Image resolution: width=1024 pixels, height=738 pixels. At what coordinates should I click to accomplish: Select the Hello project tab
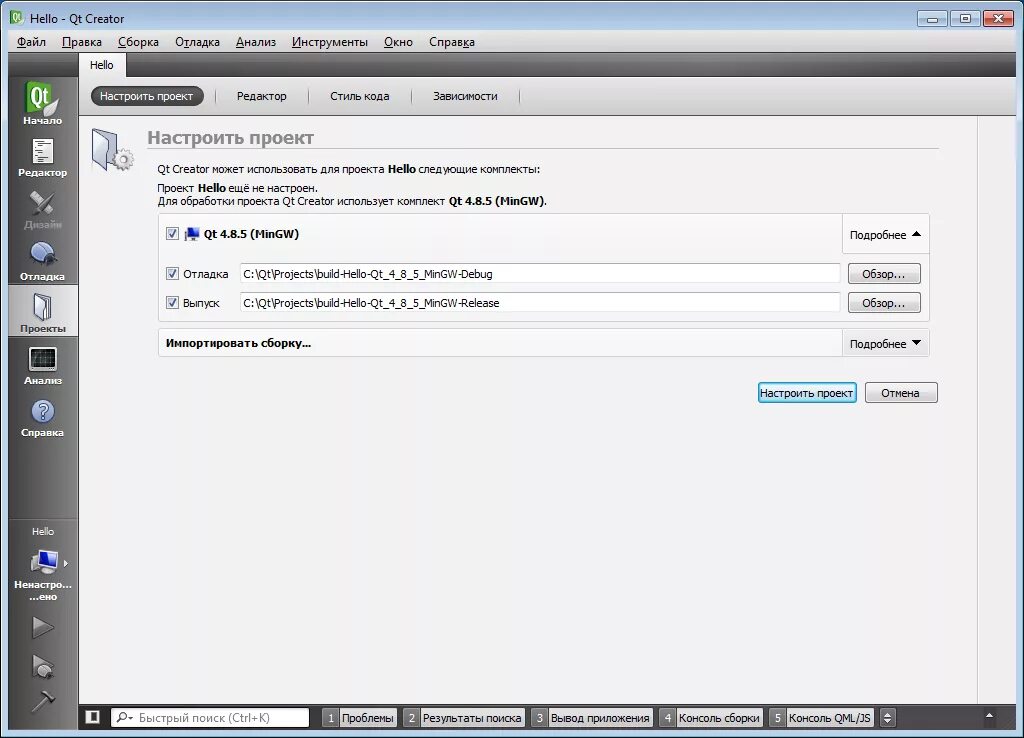pos(102,65)
